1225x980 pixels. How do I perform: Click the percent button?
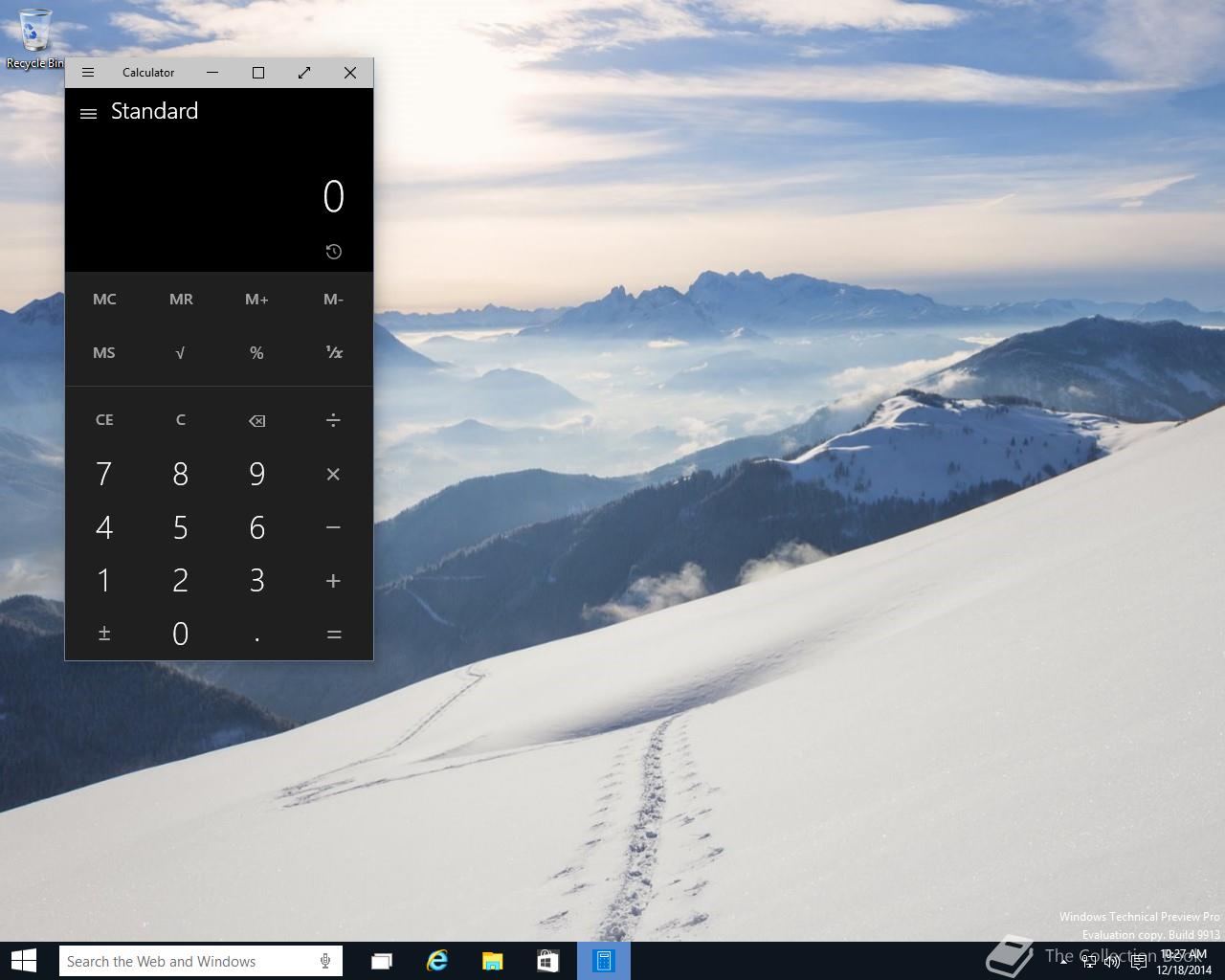click(256, 353)
